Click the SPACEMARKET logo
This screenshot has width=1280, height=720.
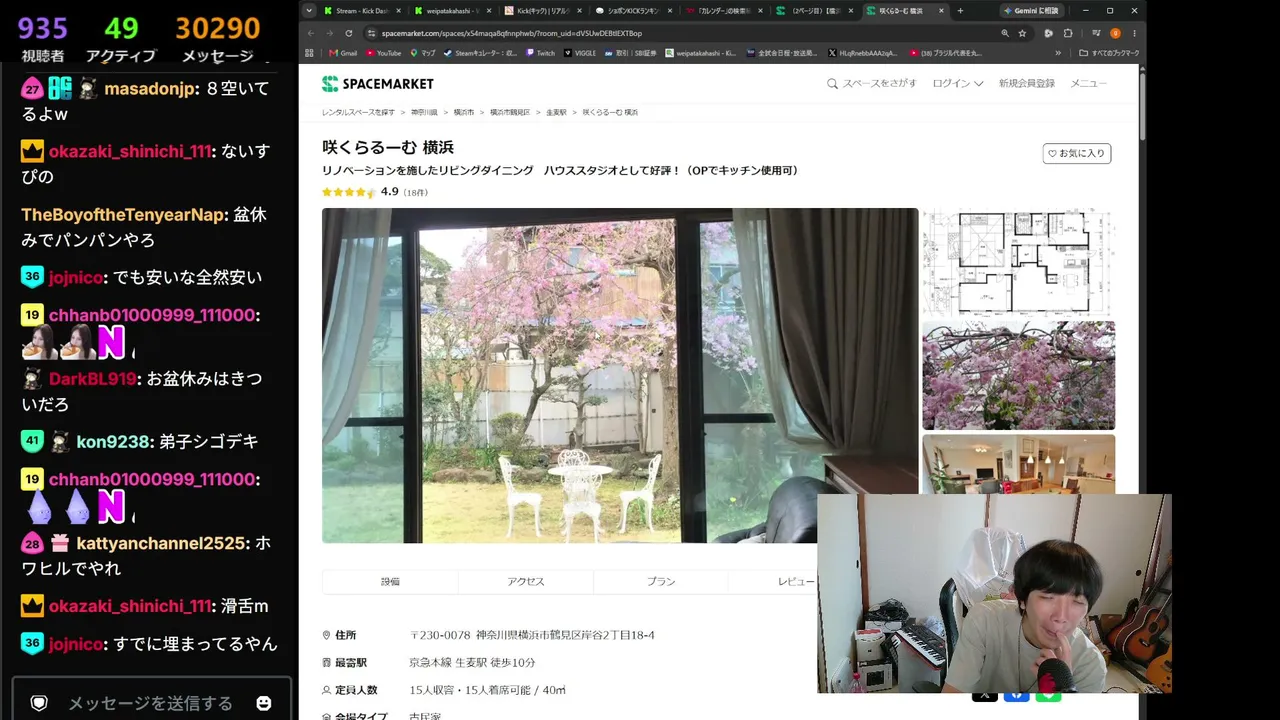point(378,84)
